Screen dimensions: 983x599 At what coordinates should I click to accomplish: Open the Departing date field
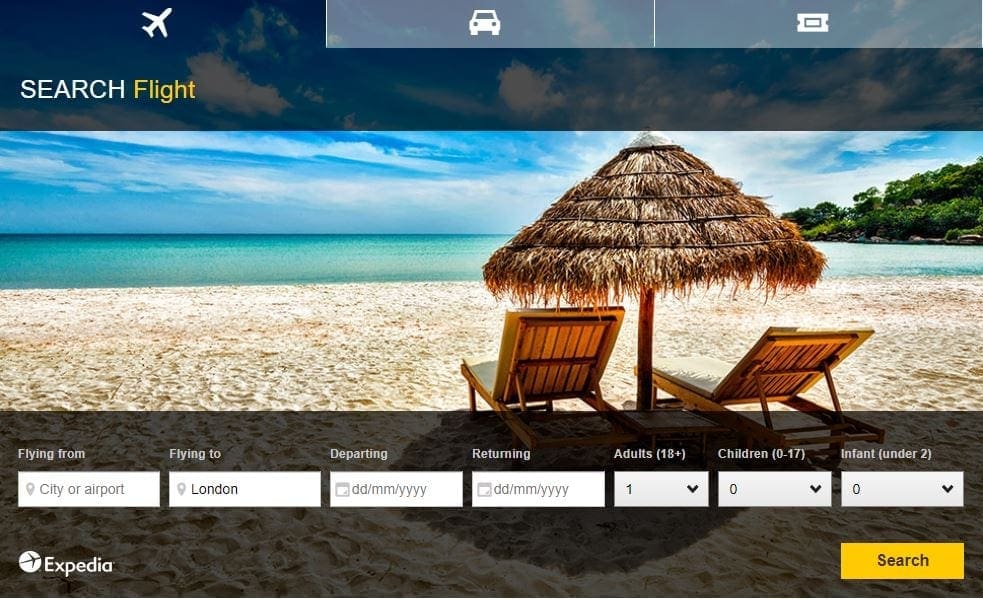point(396,489)
